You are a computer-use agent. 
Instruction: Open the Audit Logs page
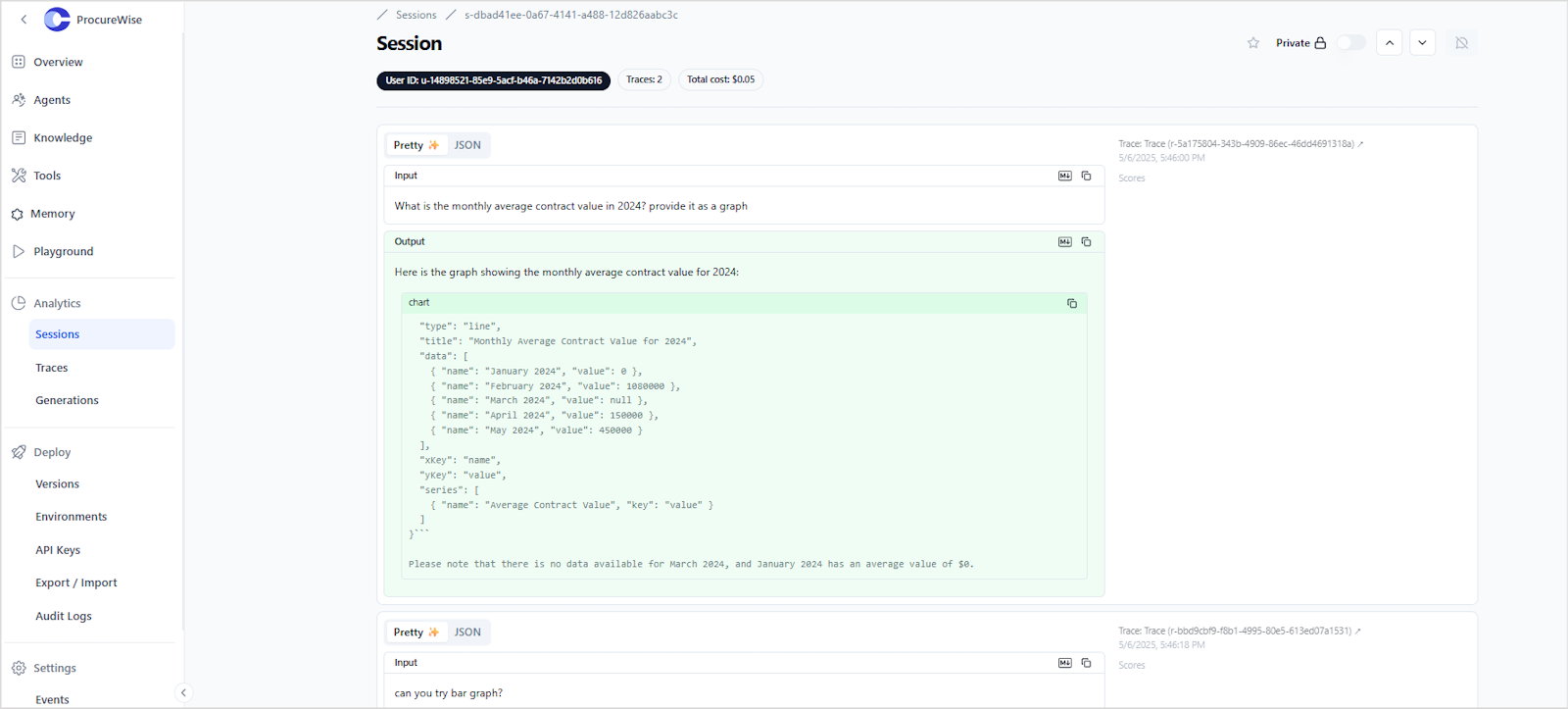pos(64,616)
